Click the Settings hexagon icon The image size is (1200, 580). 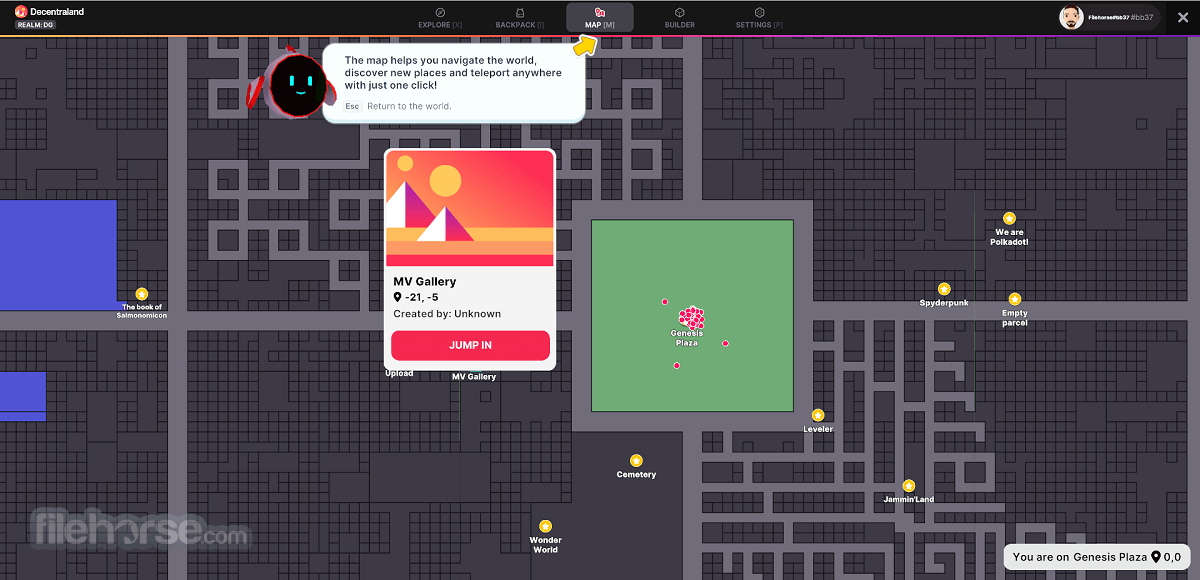[x=760, y=12]
